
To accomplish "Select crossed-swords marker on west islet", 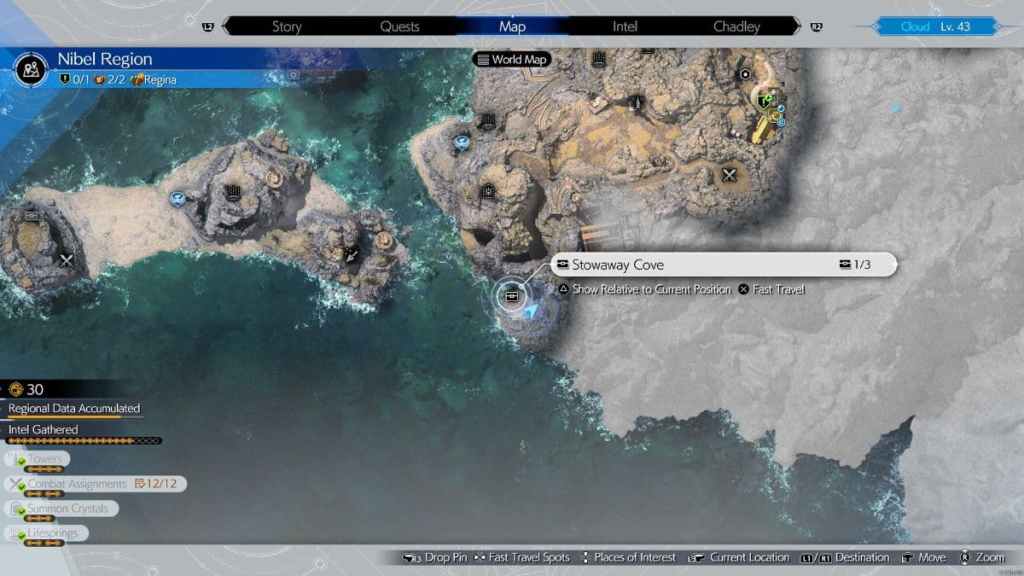I will pyautogui.click(x=66, y=261).
